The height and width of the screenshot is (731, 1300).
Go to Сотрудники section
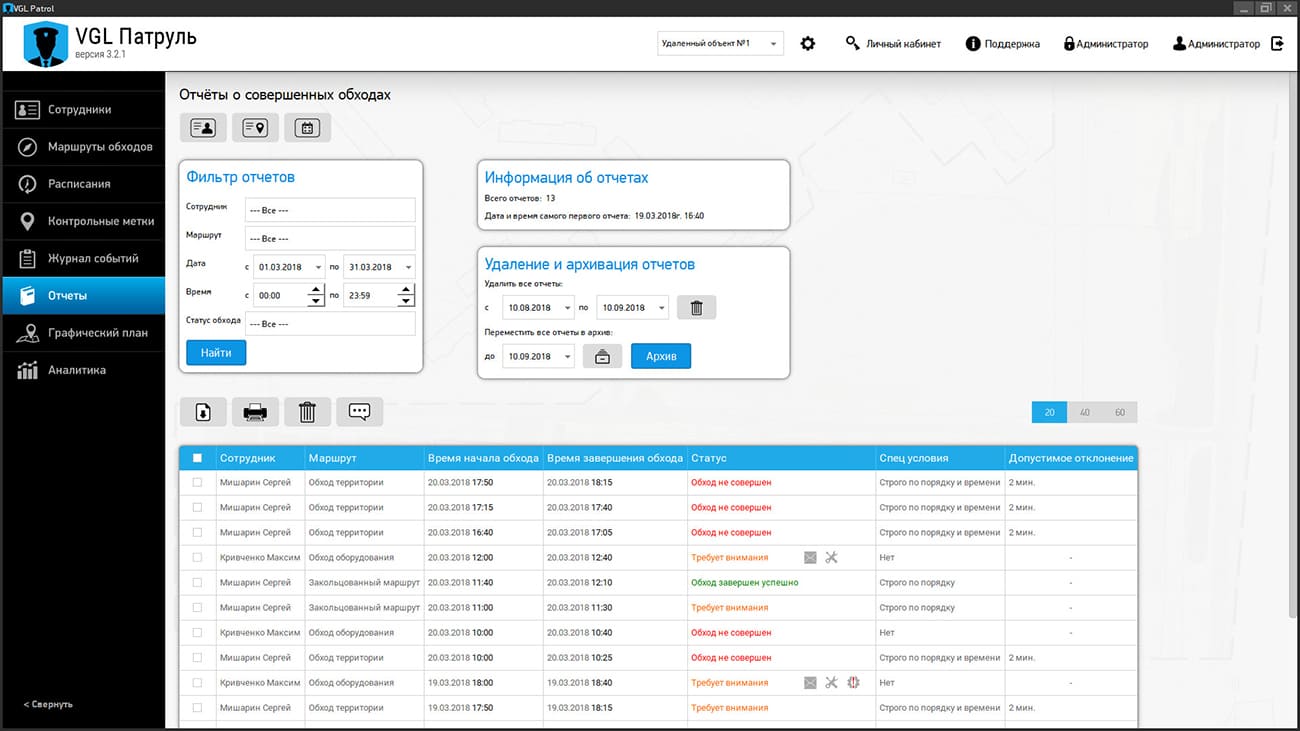click(83, 110)
